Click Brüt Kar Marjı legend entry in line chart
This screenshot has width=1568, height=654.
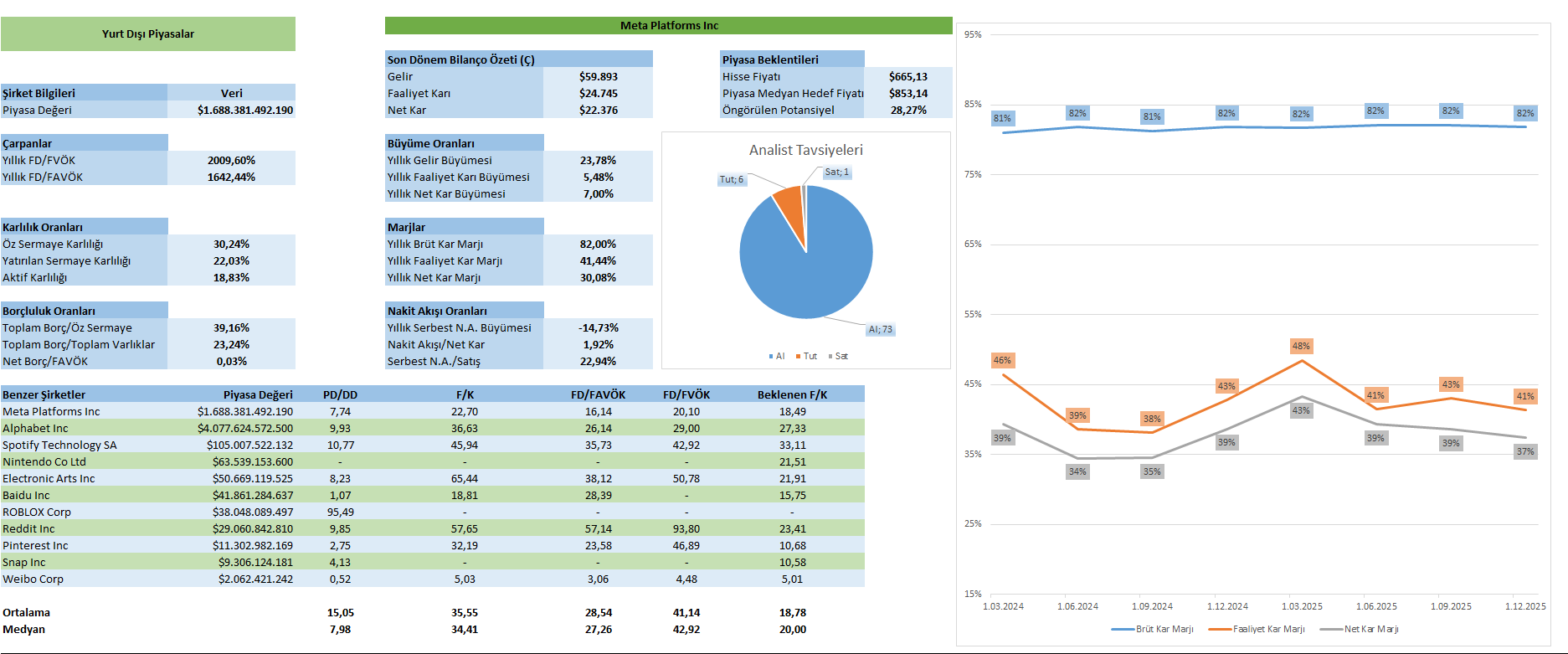1164,629
